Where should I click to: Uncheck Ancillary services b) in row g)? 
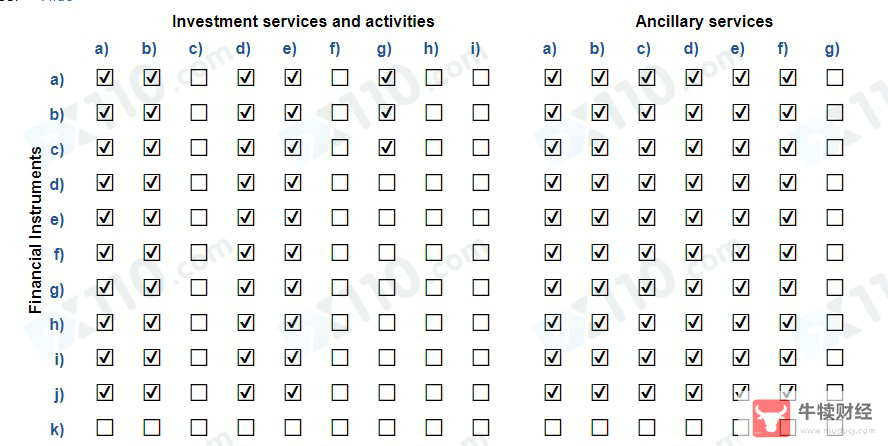[600, 288]
